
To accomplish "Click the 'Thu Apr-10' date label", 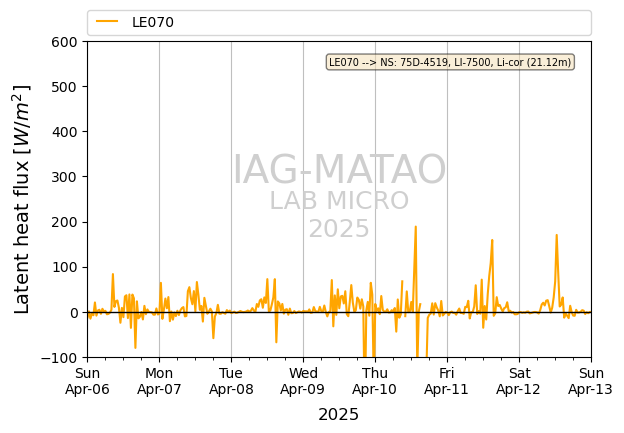I will tap(374, 381).
